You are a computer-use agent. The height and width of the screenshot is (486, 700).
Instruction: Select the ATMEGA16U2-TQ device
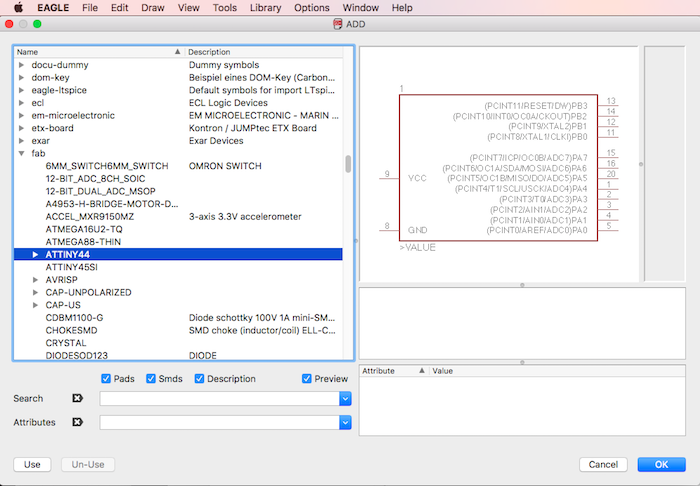(84, 229)
